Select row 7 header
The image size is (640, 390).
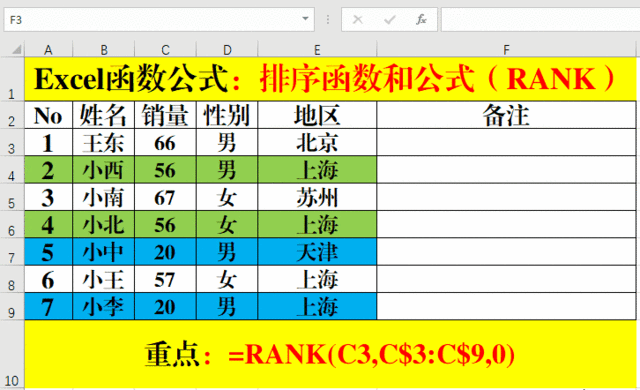[x=12, y=252]
